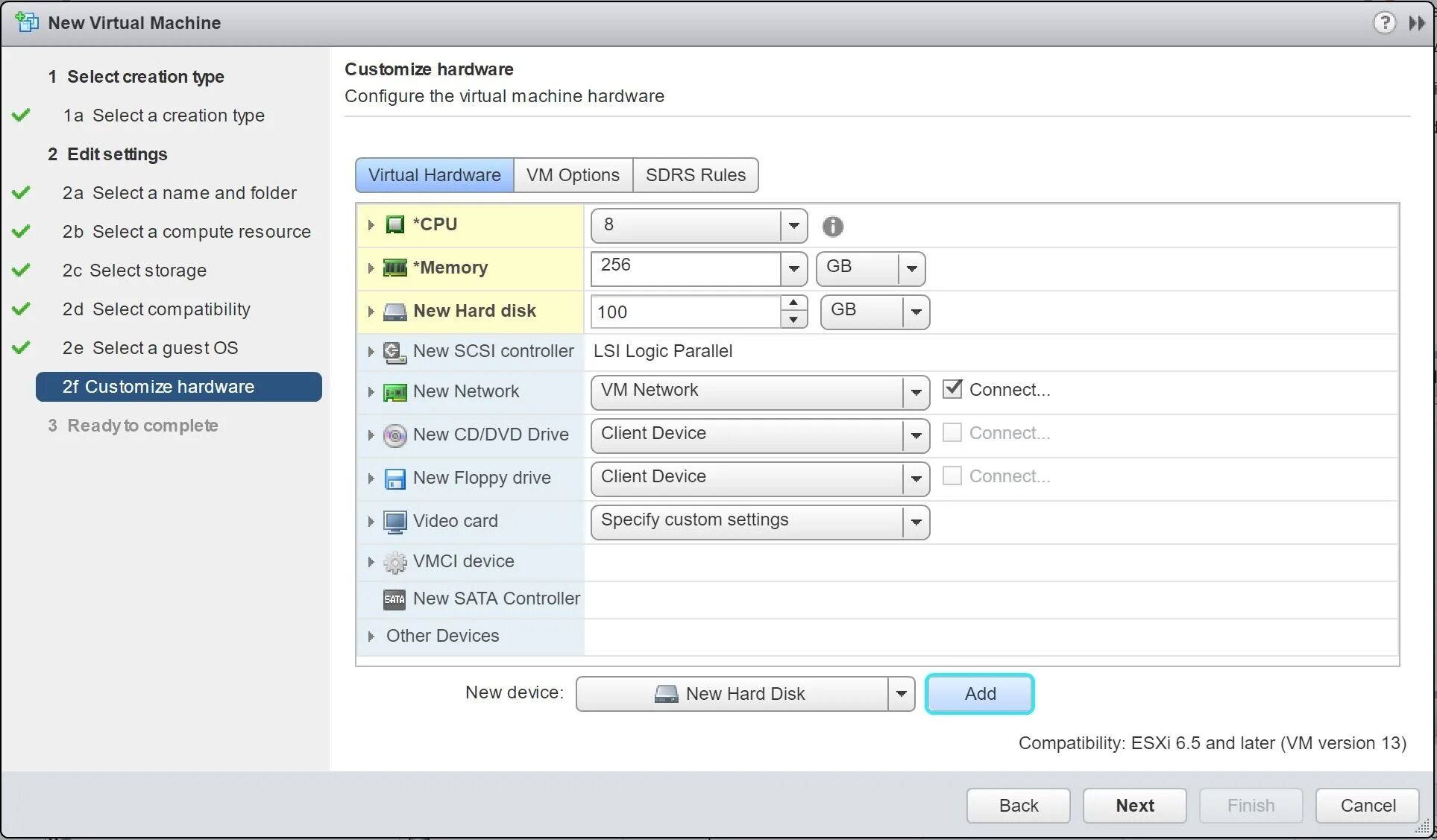This screenshot has height=840, width=1437.
Task: Toggle the Floppy drive Connect checkbox
Action: (952, 476)
